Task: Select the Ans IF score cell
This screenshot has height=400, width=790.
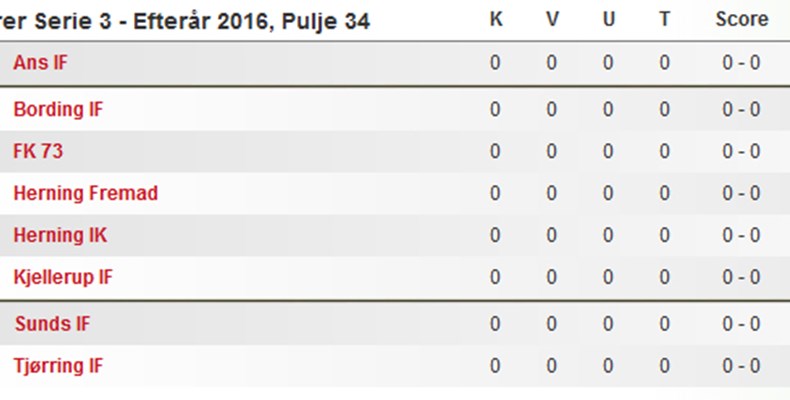Action: (741, 63)
